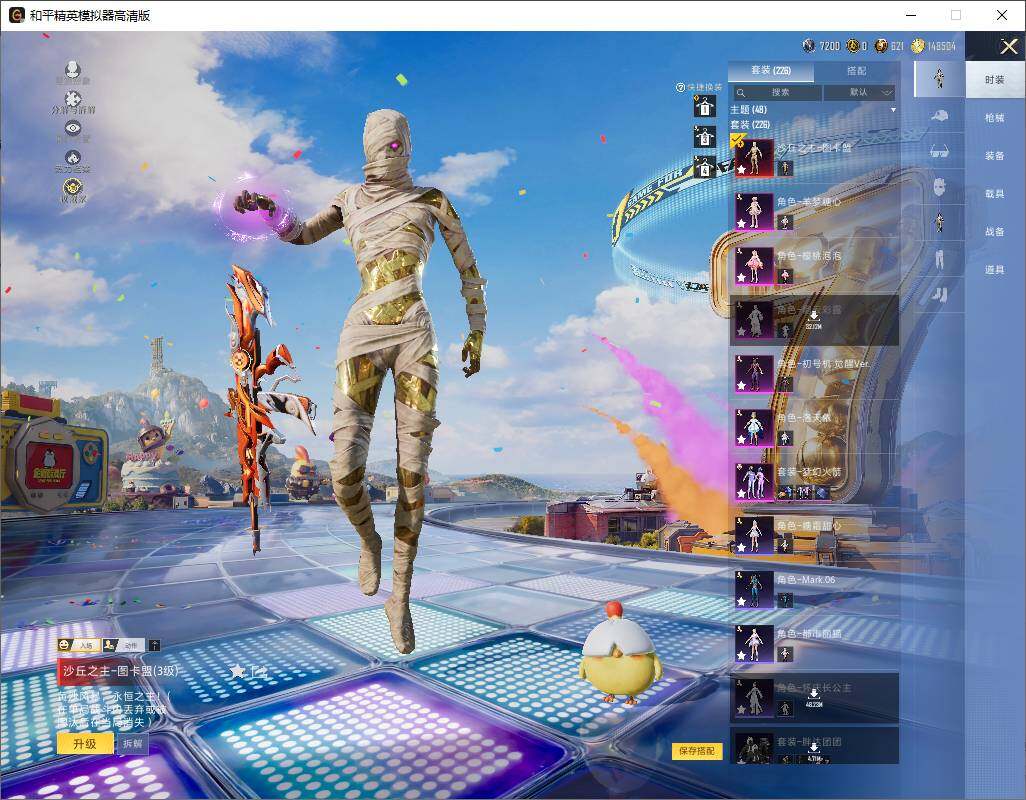Open the 时装 side tab
1026x800 pixels.
995,80
